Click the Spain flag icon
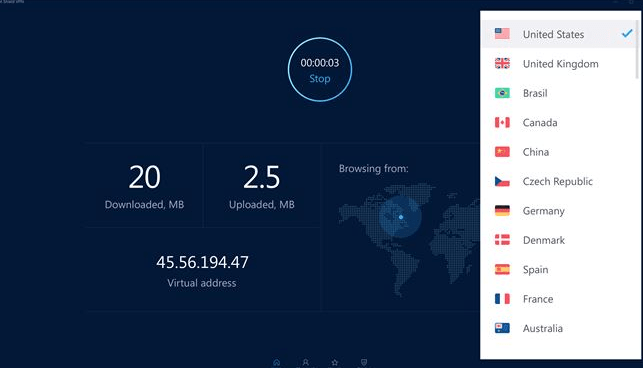 [x=502, y=270]
